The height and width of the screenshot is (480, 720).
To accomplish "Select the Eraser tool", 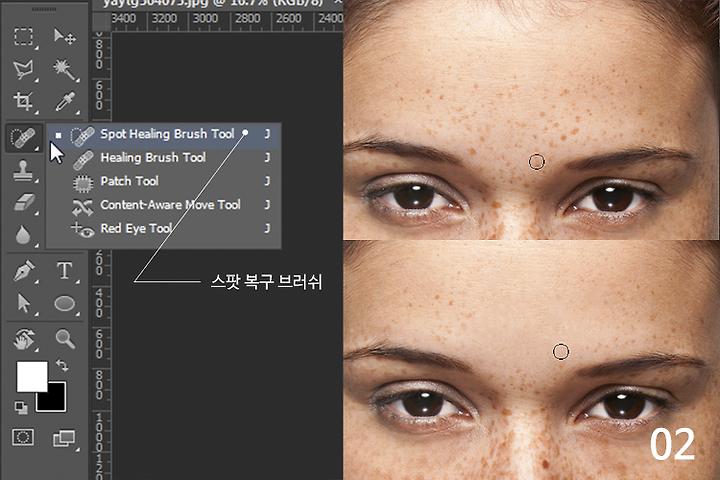I will 23,203.
